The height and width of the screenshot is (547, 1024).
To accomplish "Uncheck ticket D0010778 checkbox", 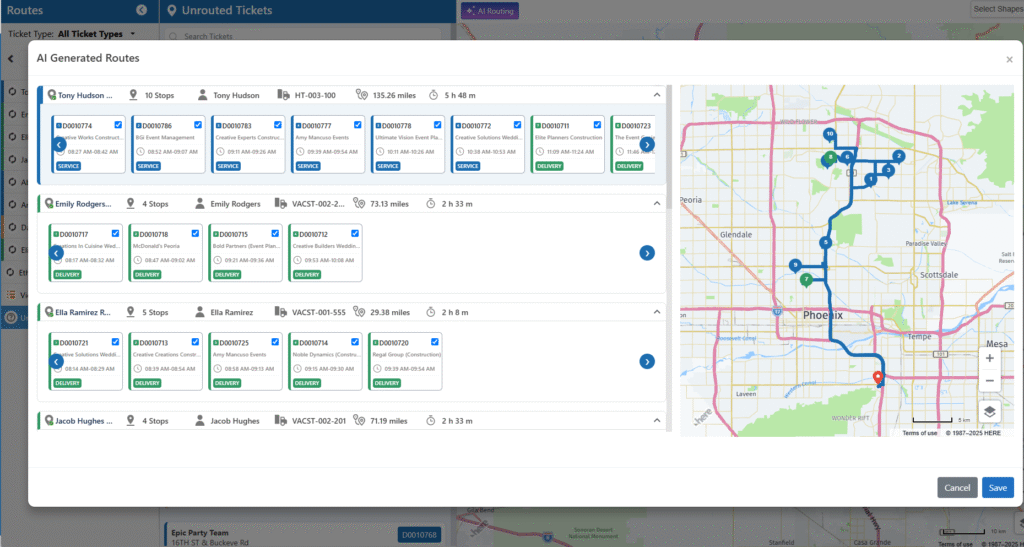I will tap(437, 125).
